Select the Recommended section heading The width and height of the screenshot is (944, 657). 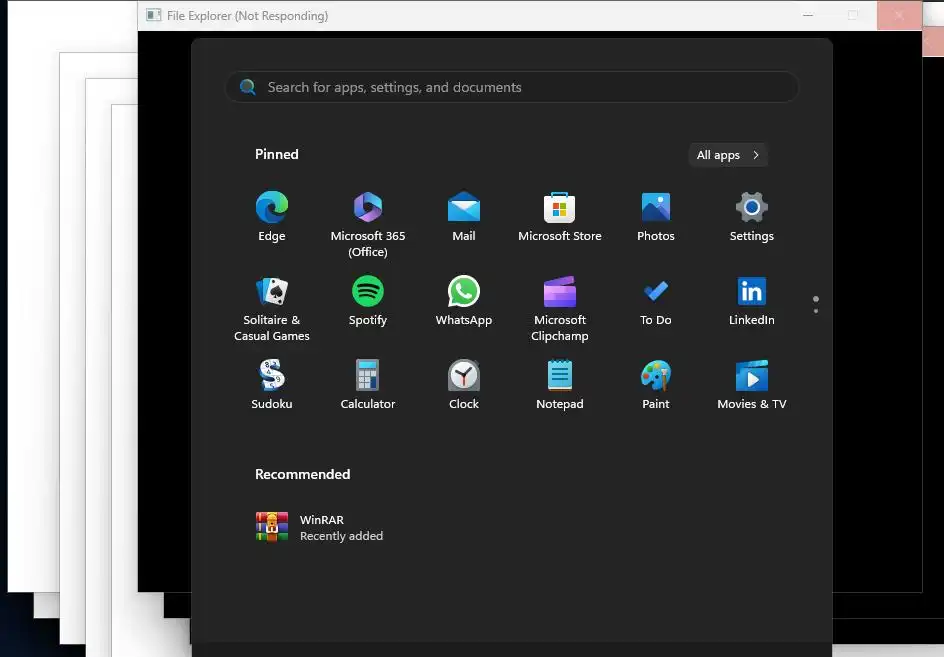tap(302, 475)
